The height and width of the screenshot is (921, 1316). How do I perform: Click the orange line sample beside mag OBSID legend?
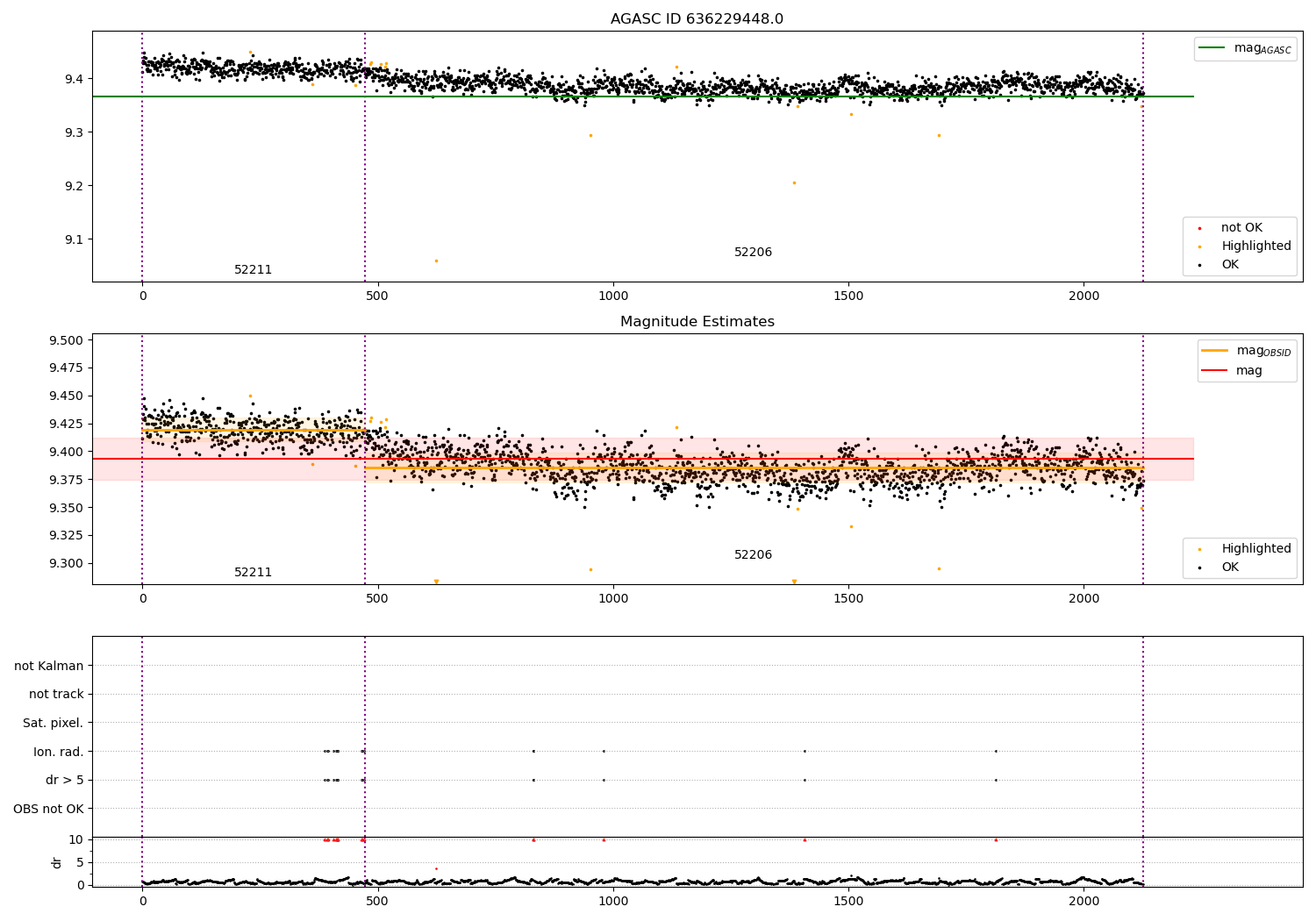pos(1215,351)
